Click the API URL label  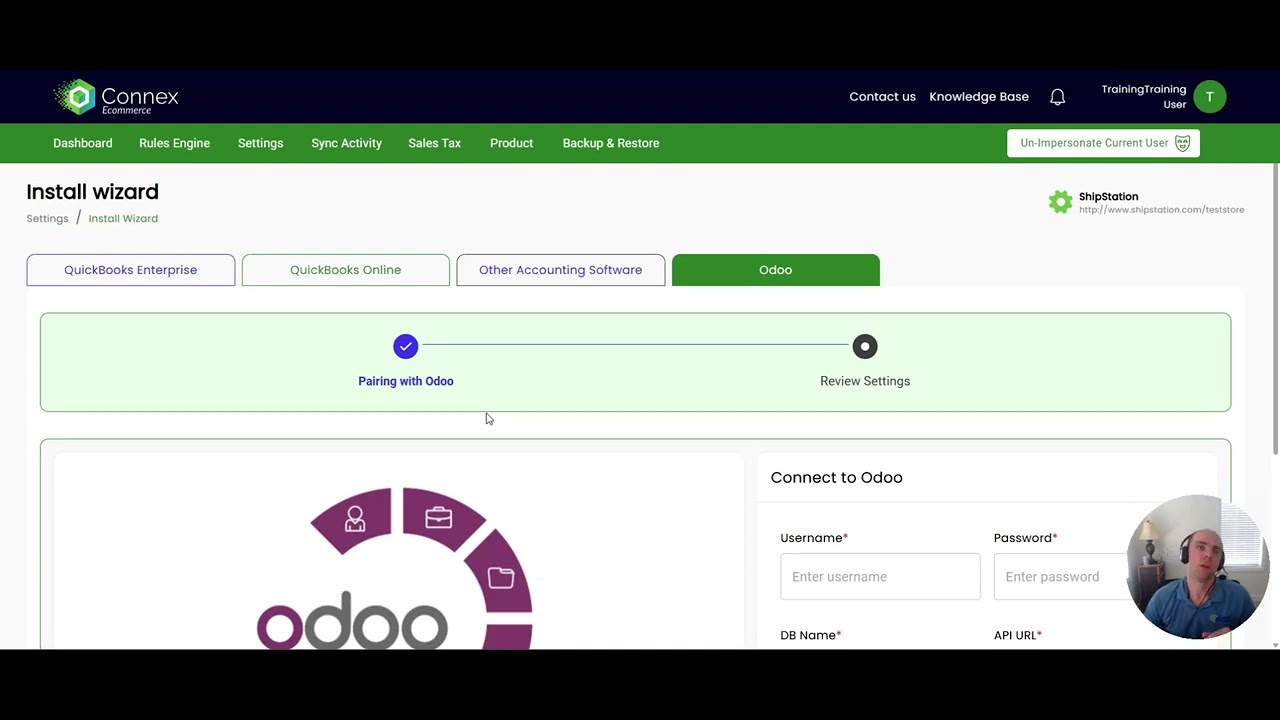tap(1018, 635)
